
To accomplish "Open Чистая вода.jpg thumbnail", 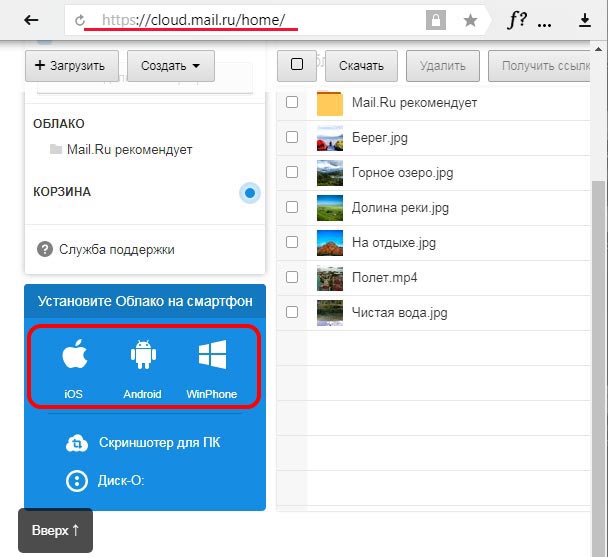I will coord(330,312).
